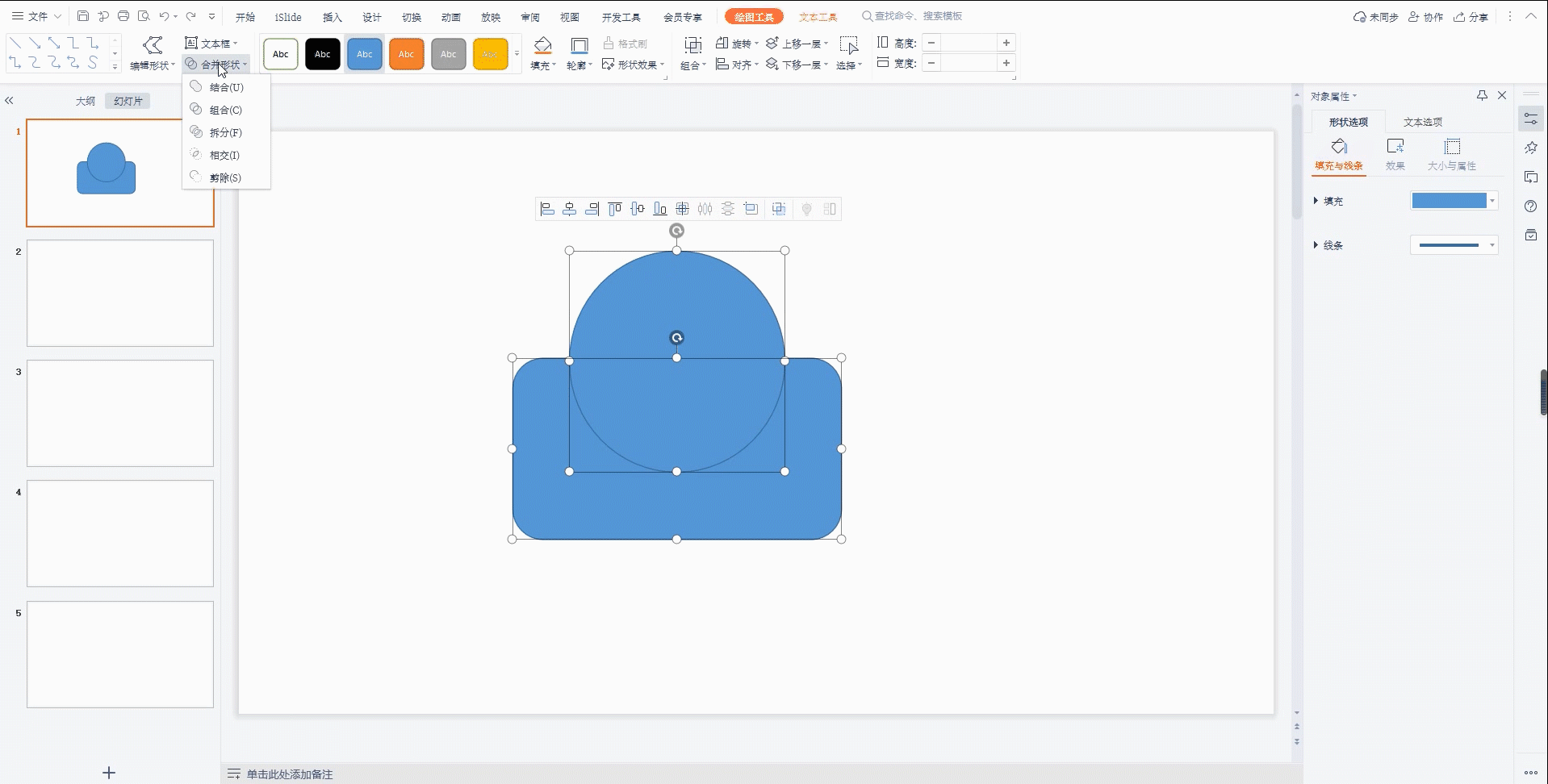Image resolution: width=1548 pixels, height=784 pixels.
Task: Open the 大小与属性 size and properties icon
Action: tap(1452, 147)
